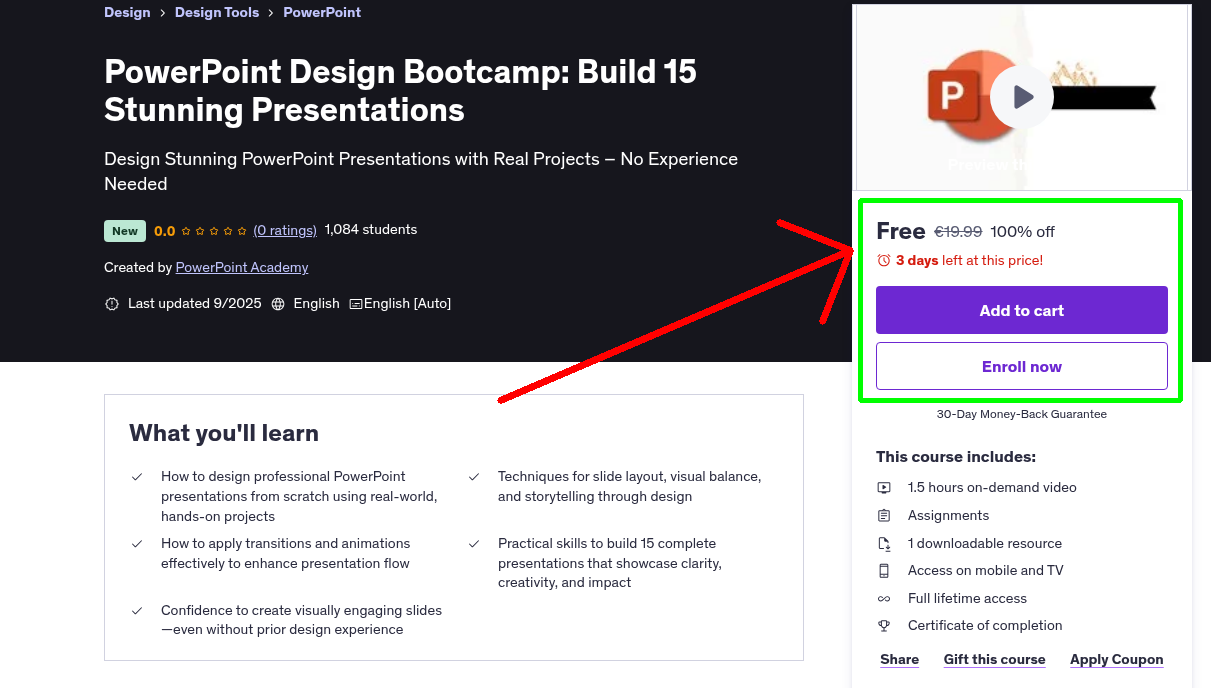Click 'This course includes:' heading
The height and width of the screenshot is (688, 1211).
pyautogui.click(x=956, y=457)
